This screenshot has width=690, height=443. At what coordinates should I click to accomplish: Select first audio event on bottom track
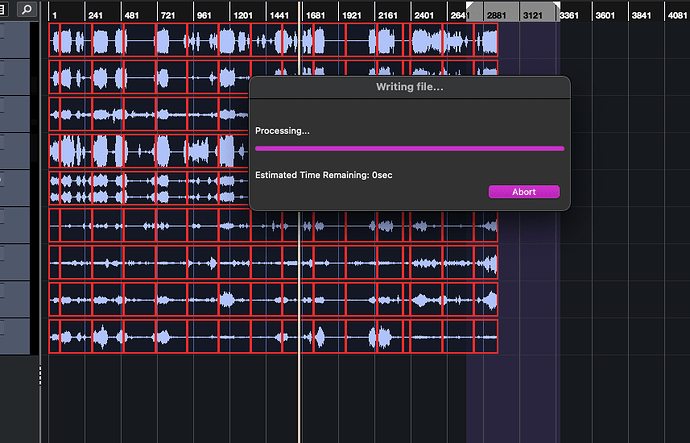[54, 337]
